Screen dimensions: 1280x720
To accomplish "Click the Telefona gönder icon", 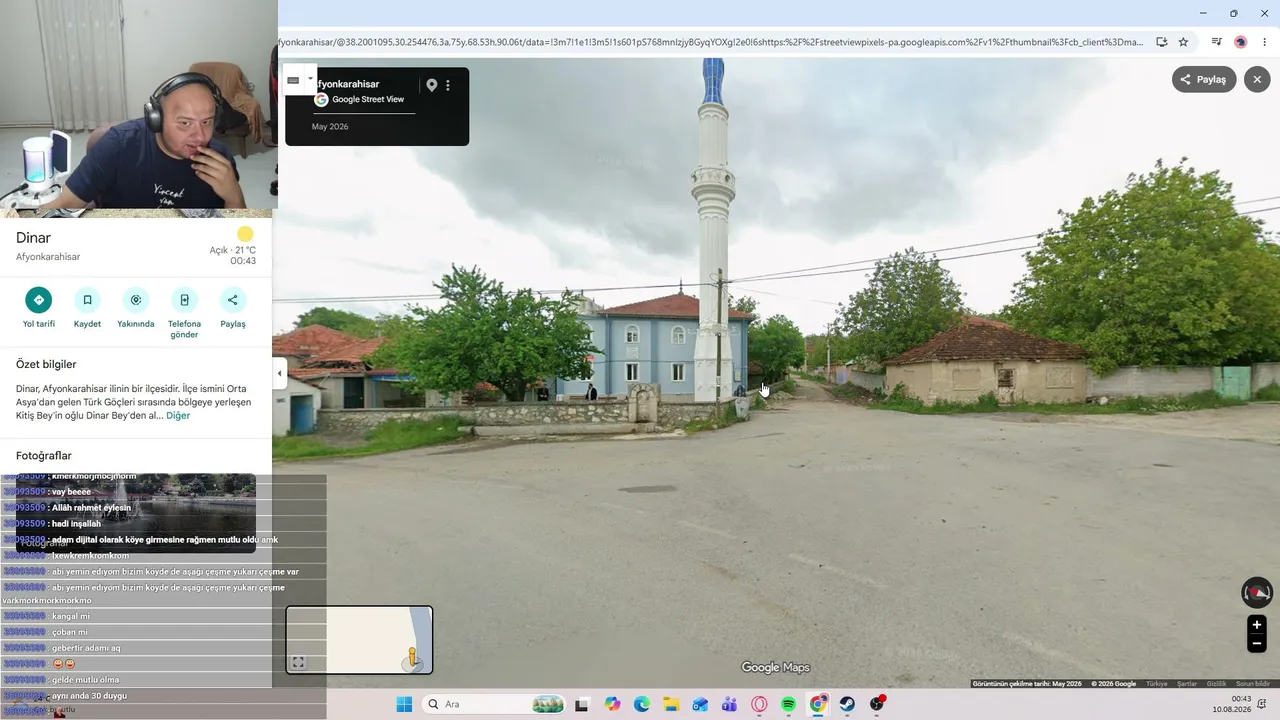I will pos(184,300).
